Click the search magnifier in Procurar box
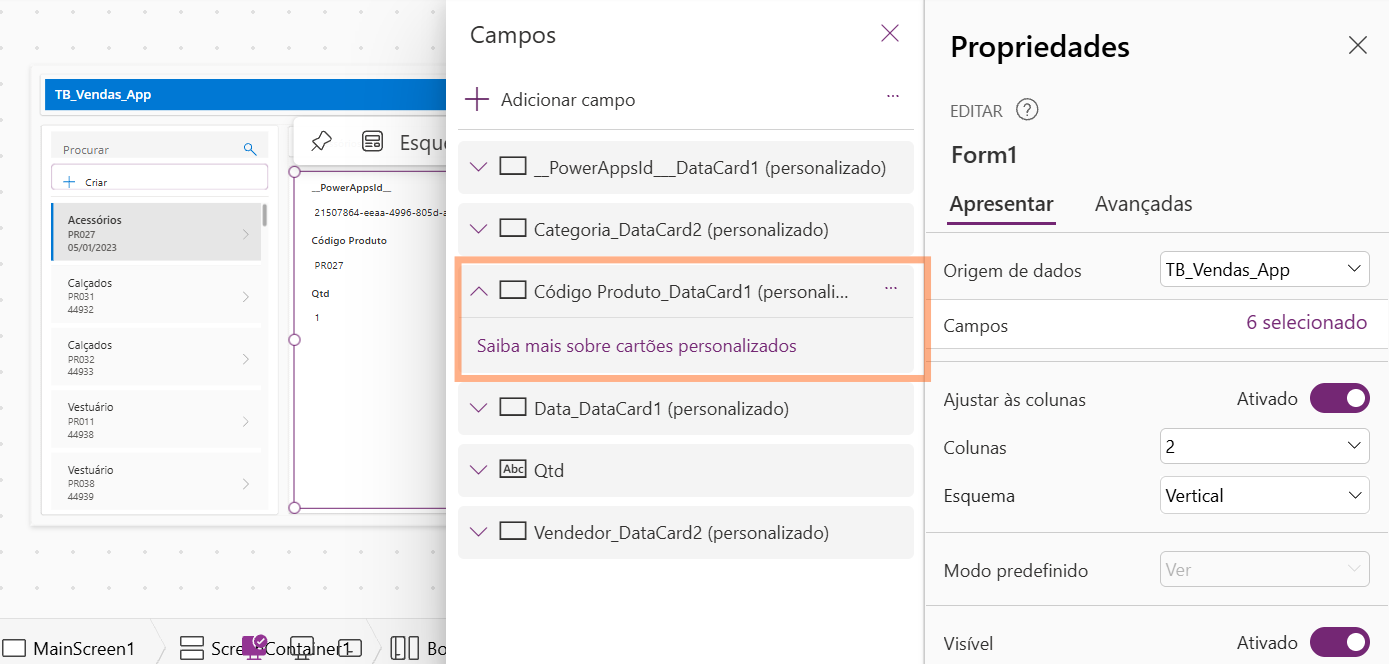The height and width of the screenshot is (664, 1389). pos(250,149)
